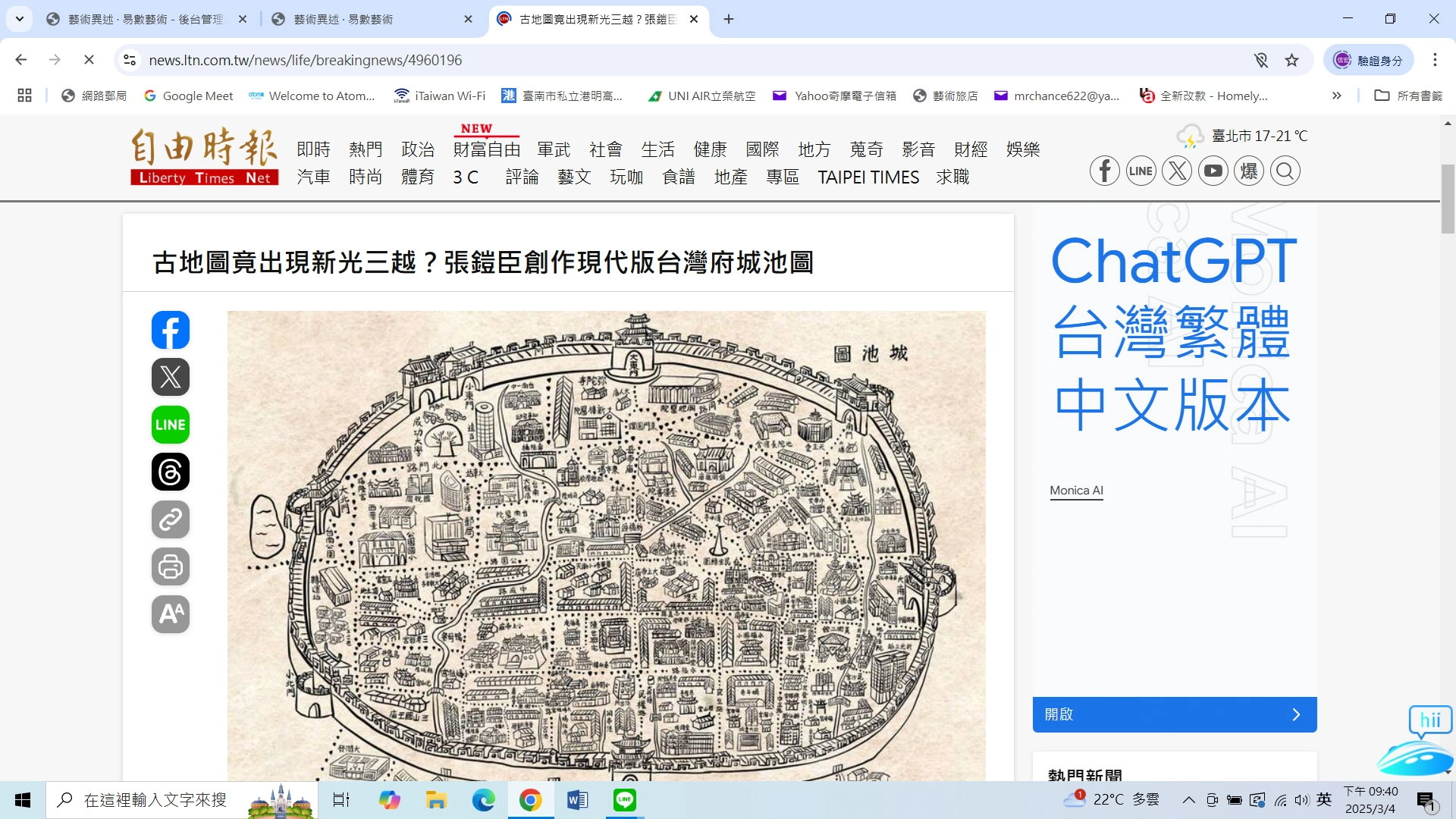Click the page's vertical scrollbar thumb
1456x819 pixels.
(x=1447, y=197)
